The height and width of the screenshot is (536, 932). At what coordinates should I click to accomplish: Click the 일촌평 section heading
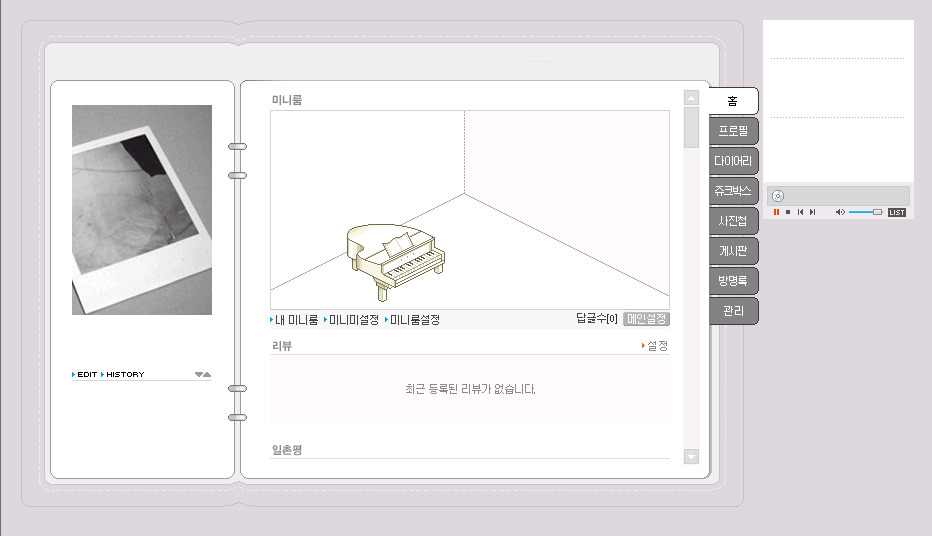point(287,450)
